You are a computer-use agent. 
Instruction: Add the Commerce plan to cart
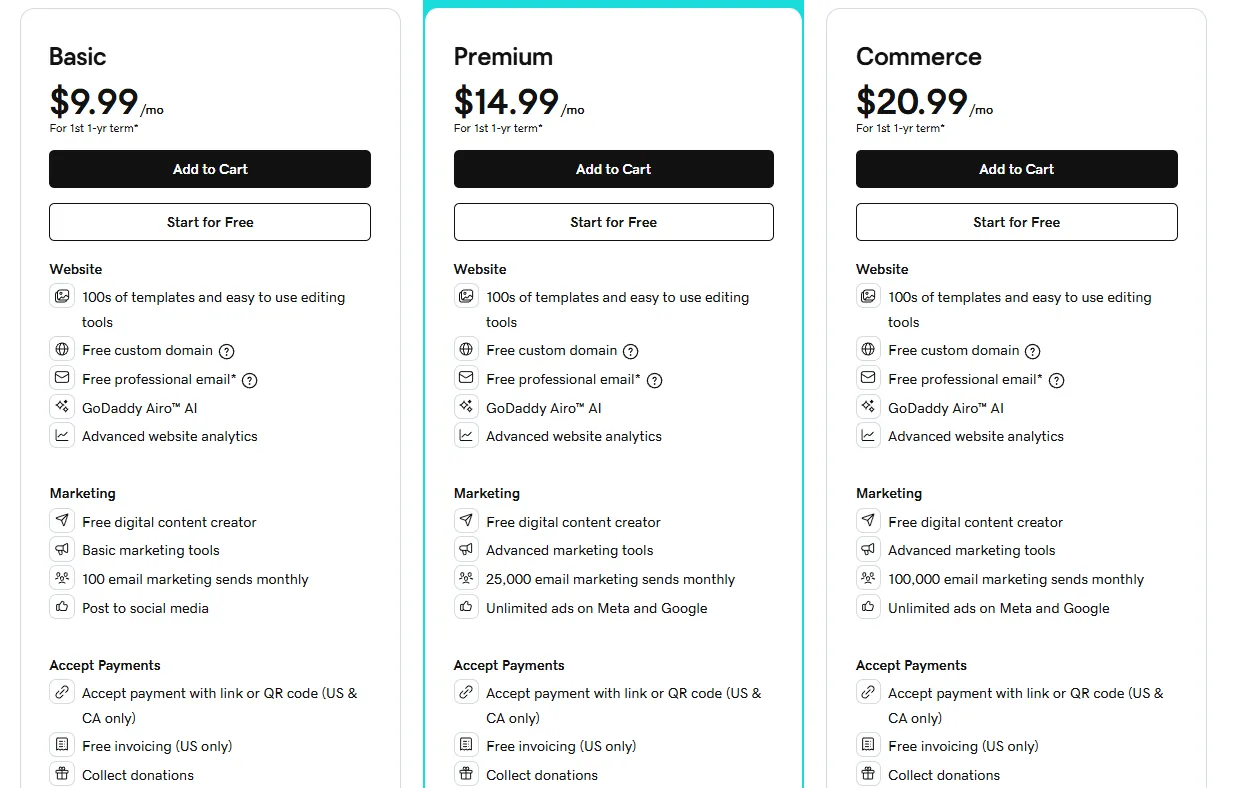tap(1016, 169)
